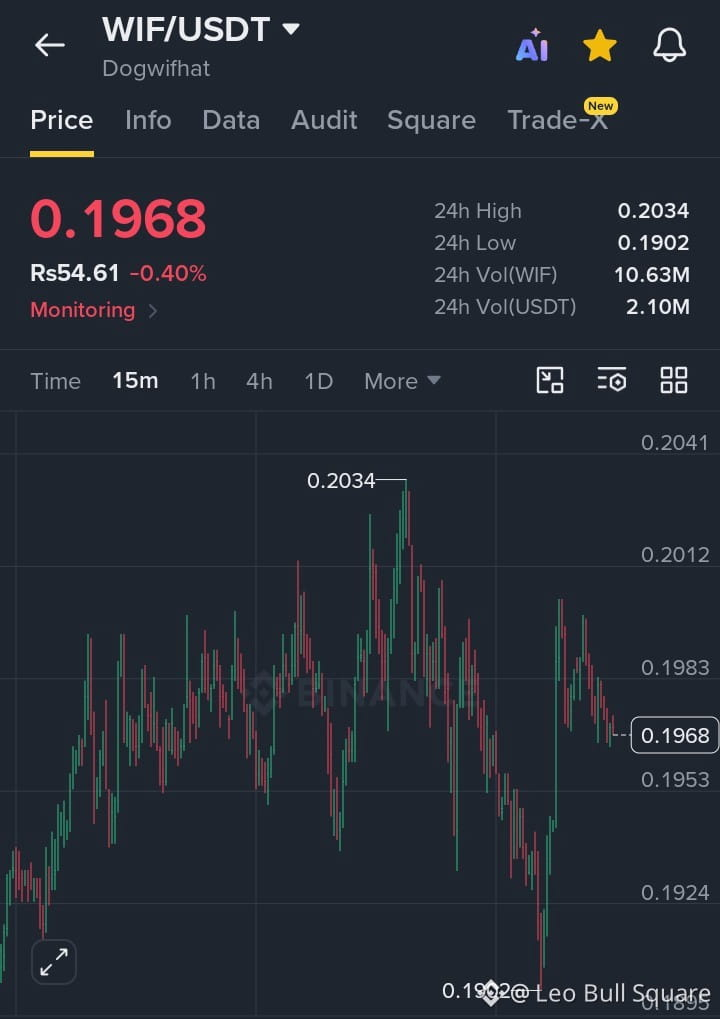720x1019 pixels.
Task: Expand the chart to fullscreen
Action: [54, 962]
